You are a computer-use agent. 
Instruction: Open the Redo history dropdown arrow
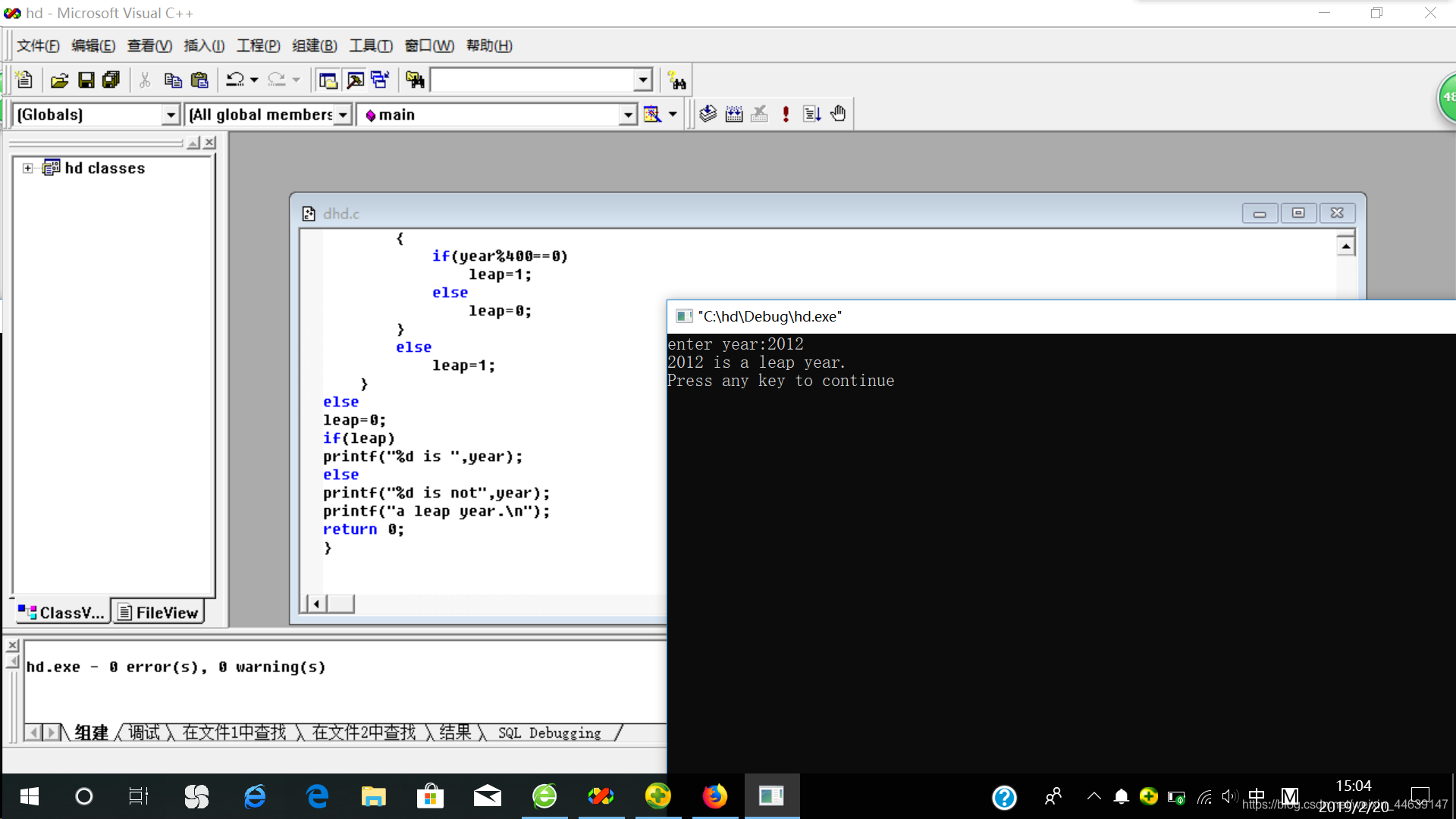[297, 80]
